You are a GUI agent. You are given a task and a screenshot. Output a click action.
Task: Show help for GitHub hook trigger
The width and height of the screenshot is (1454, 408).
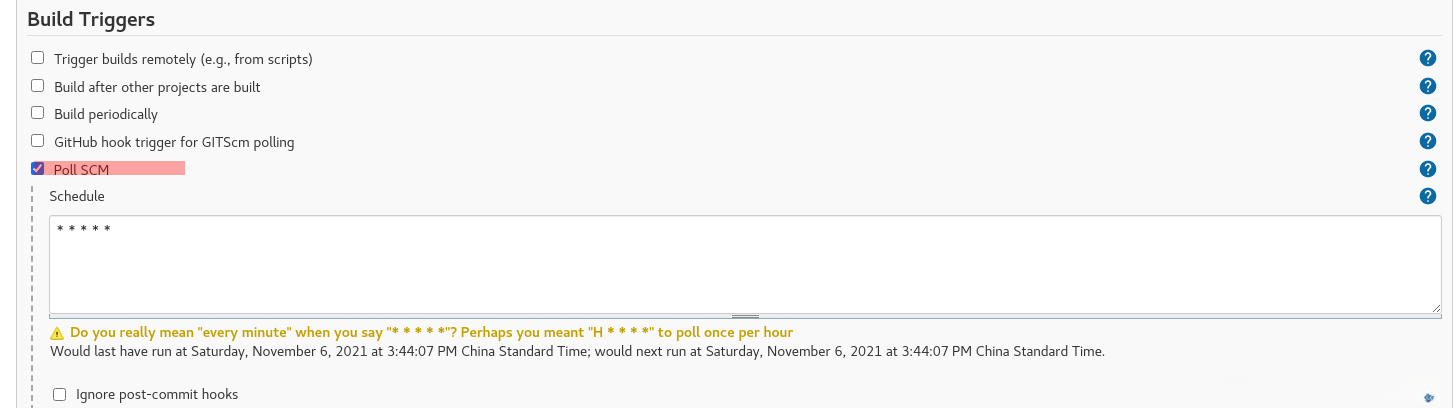click(x=1428, y=142)
